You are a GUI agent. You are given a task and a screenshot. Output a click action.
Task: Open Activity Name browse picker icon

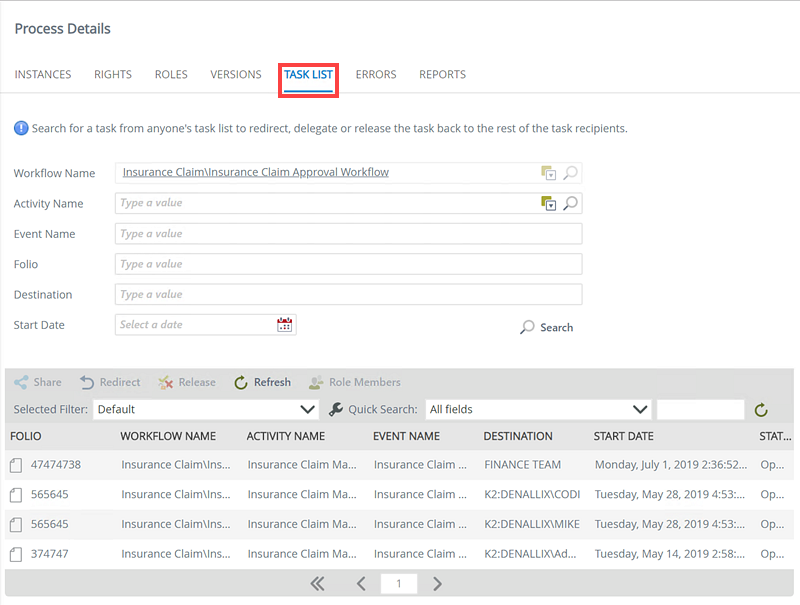click(x=548, y=204)
